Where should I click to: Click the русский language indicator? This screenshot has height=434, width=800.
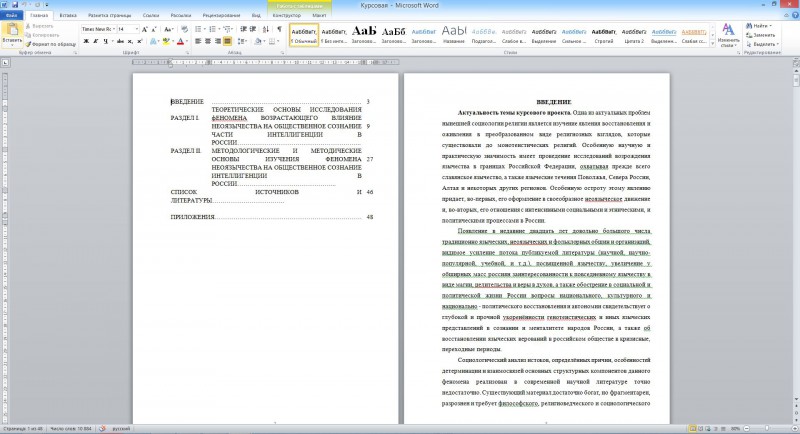[x=121, y=429]
